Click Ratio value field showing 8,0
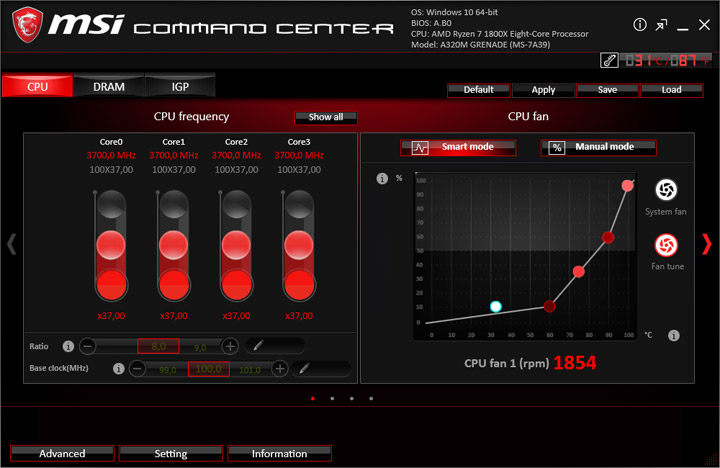 [158, 346]
